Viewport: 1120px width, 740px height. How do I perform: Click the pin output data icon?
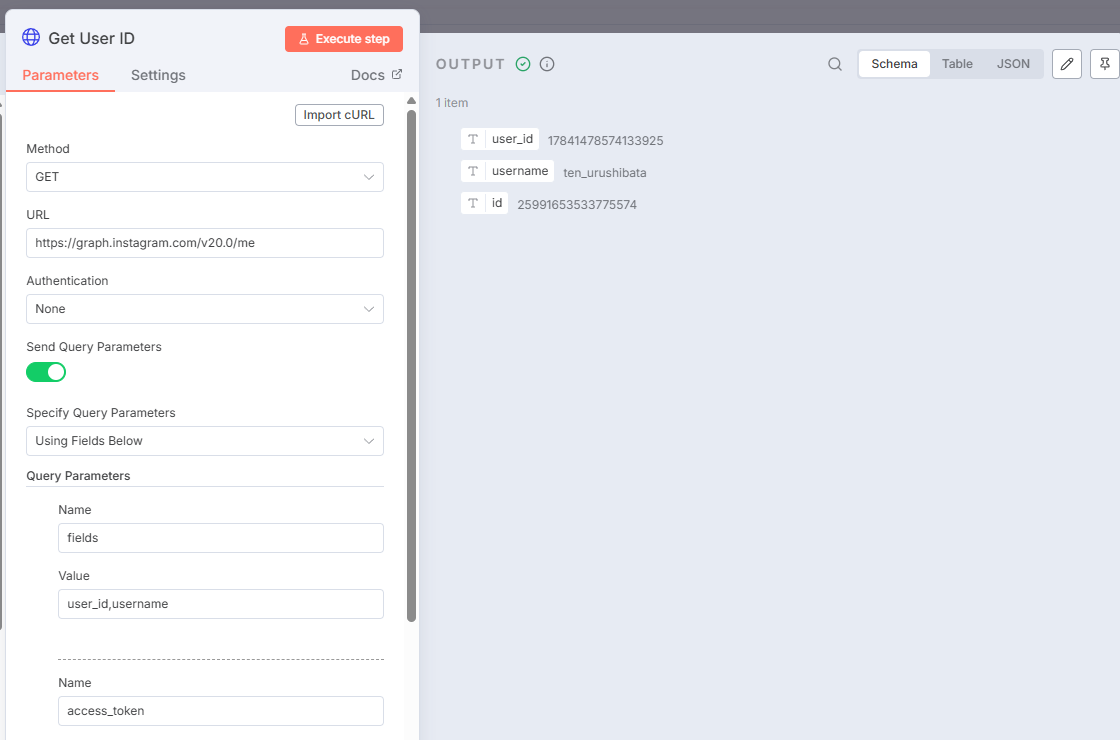[x=1105, y=64]
